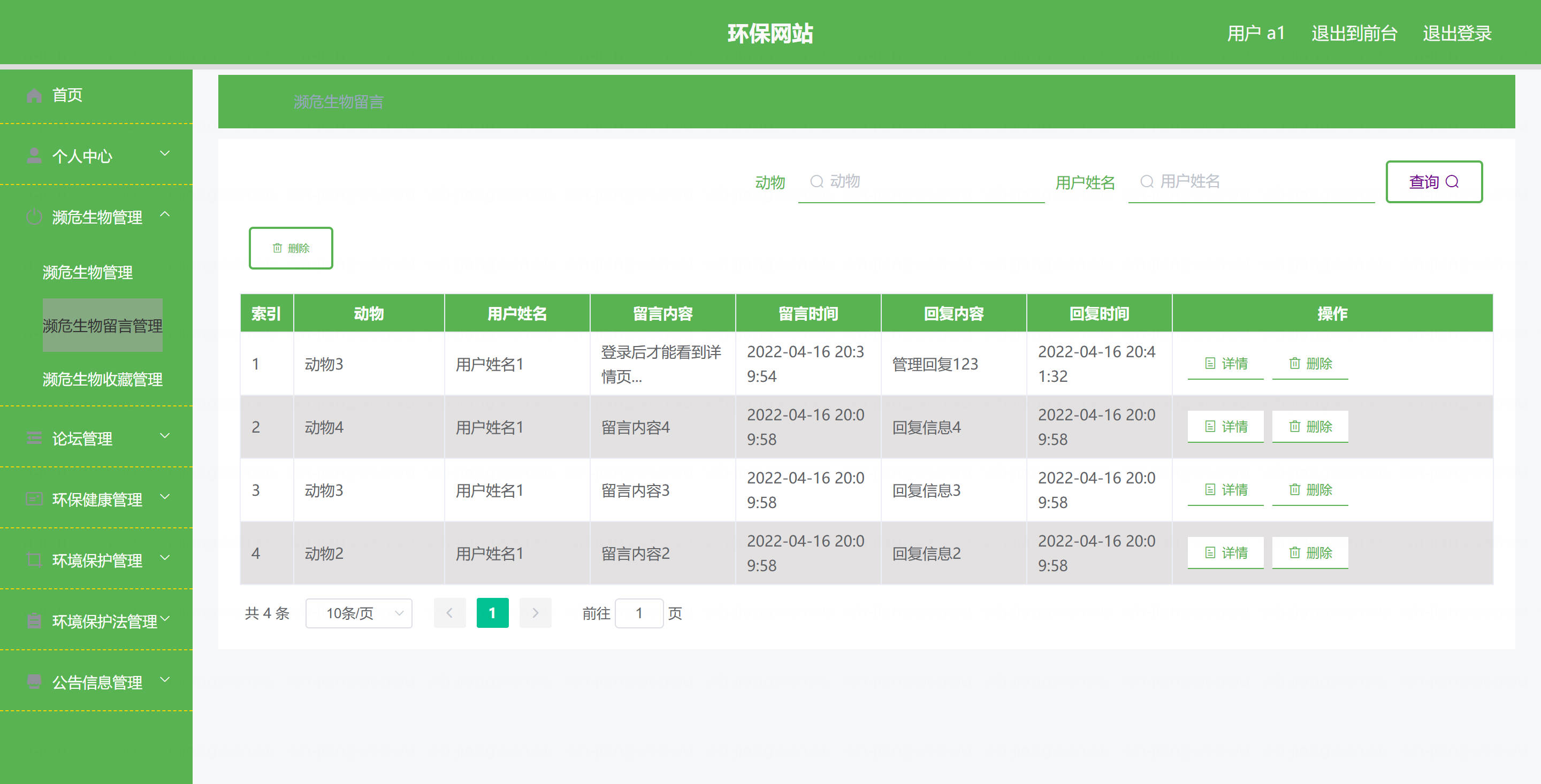This screenshot has width=1541, height=784.
Task: Click 共 4 条 total count text
Action: point(267,613)
